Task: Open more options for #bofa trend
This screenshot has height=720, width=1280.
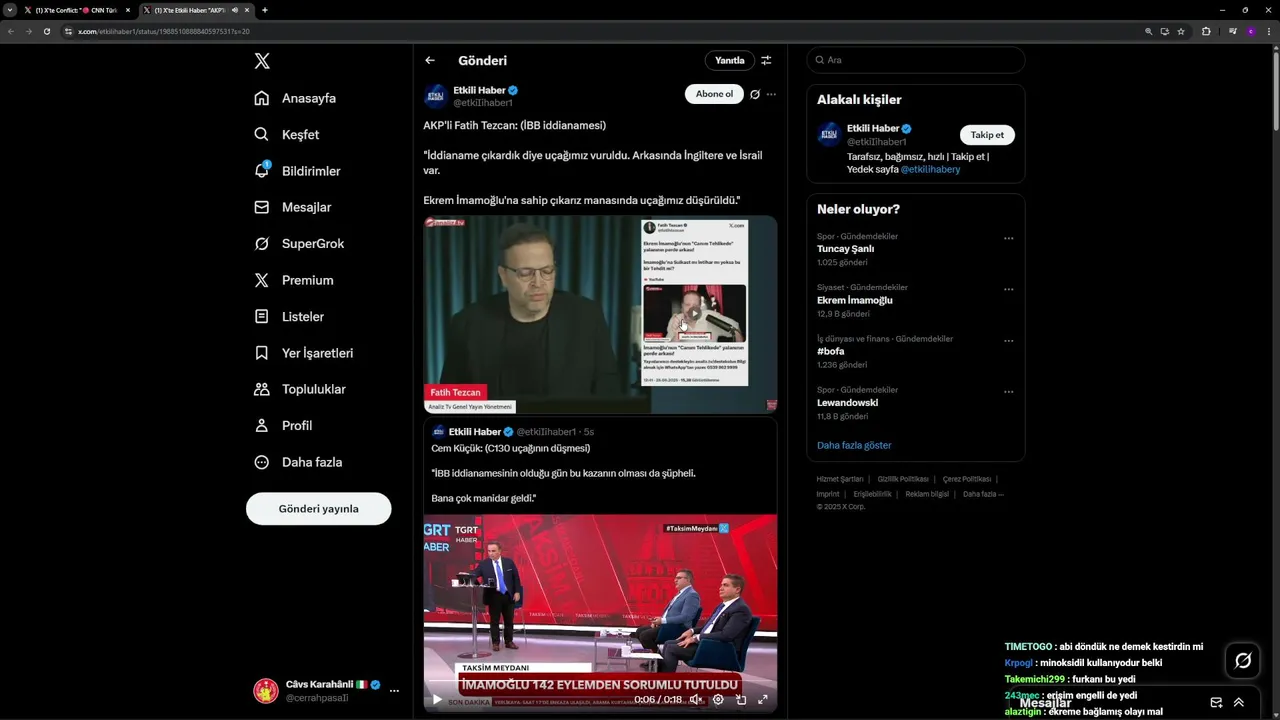Action: pos(1008,340)
